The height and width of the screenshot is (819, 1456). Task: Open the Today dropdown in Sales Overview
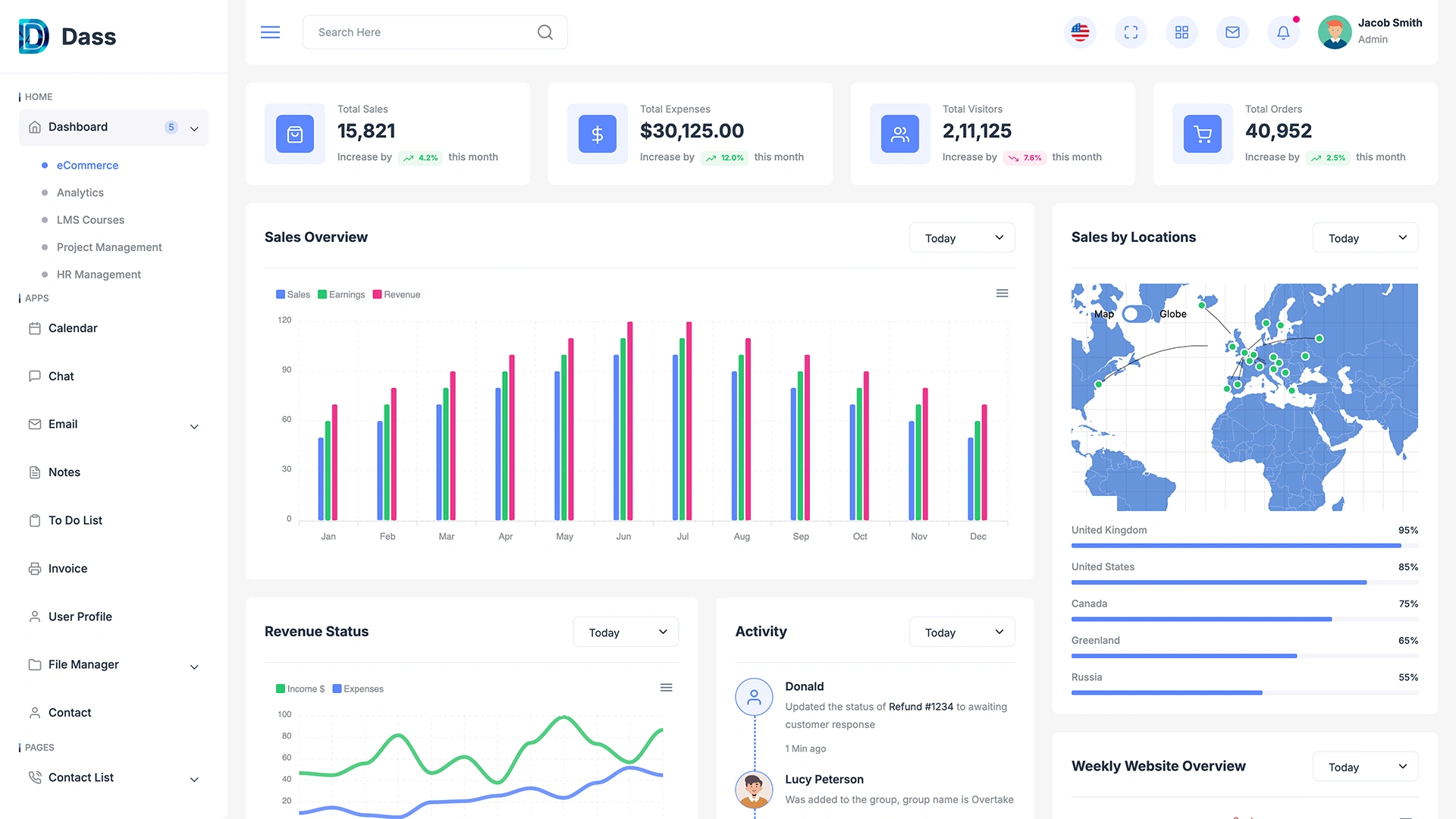961,237
